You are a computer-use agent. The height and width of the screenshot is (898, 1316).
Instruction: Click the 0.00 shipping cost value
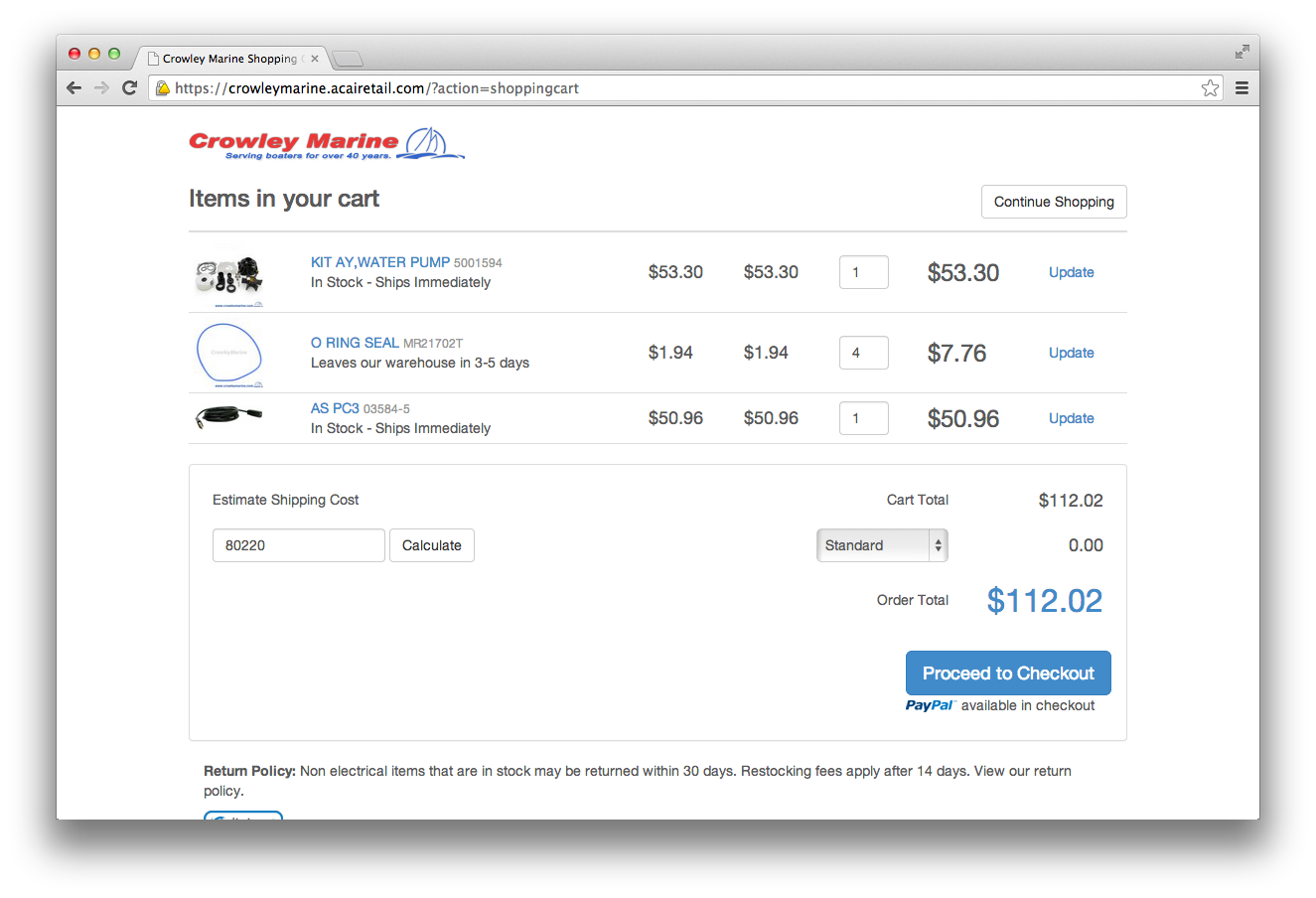[1086, 545]
